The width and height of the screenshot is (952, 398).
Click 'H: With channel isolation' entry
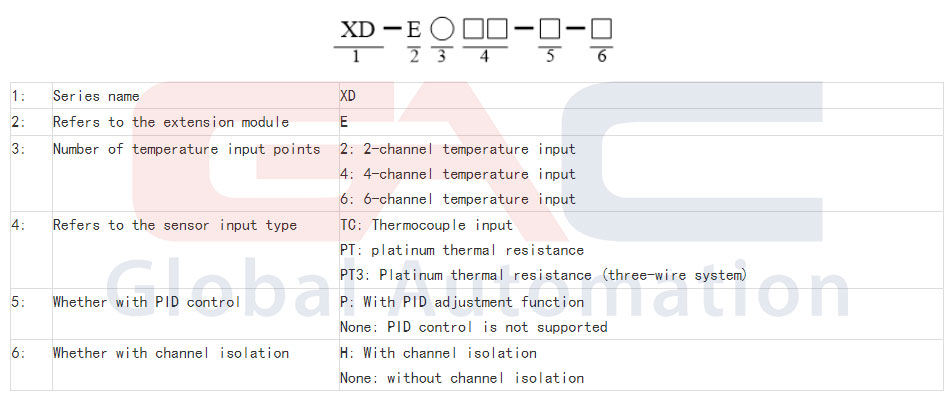438,352
